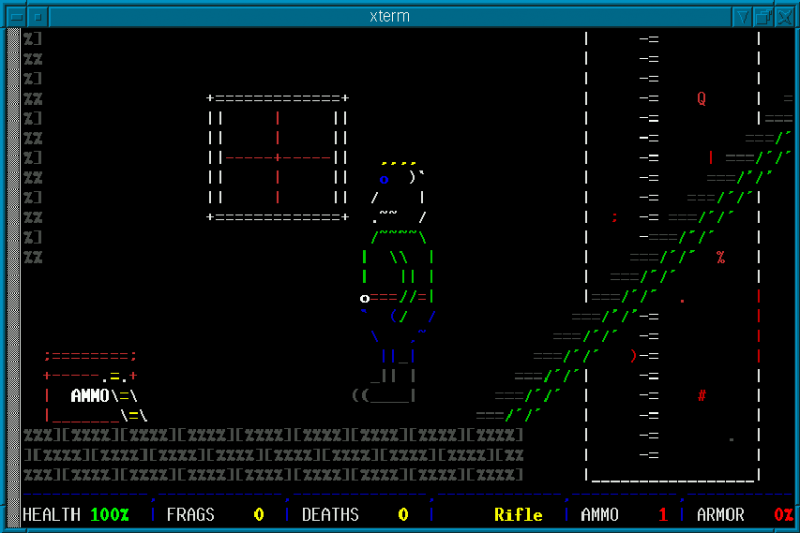The height and width of the screenshot is (533, 800).
Task: Click the second title bar button beside window menu
Action: [x=38, y=17]
